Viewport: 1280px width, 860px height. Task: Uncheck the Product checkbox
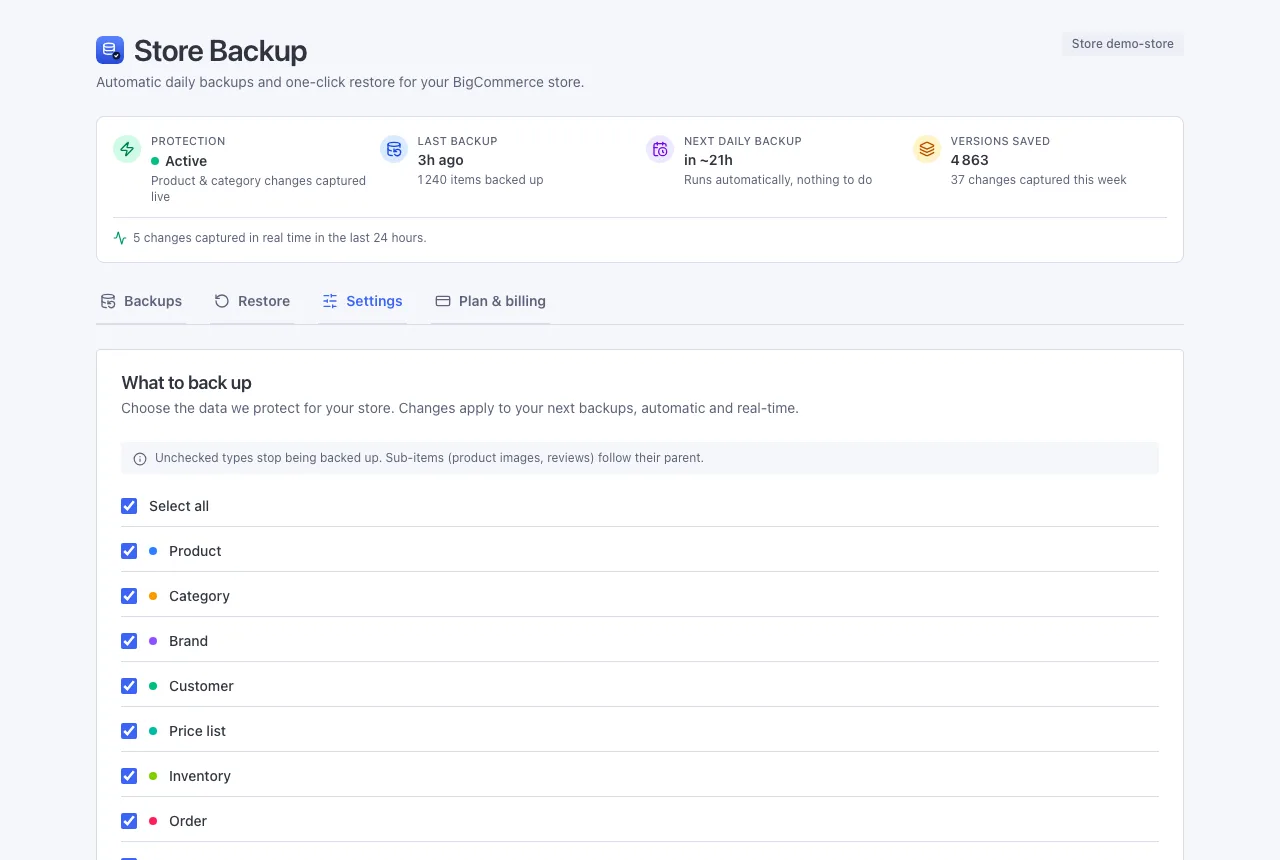click(x=129, y=551)
